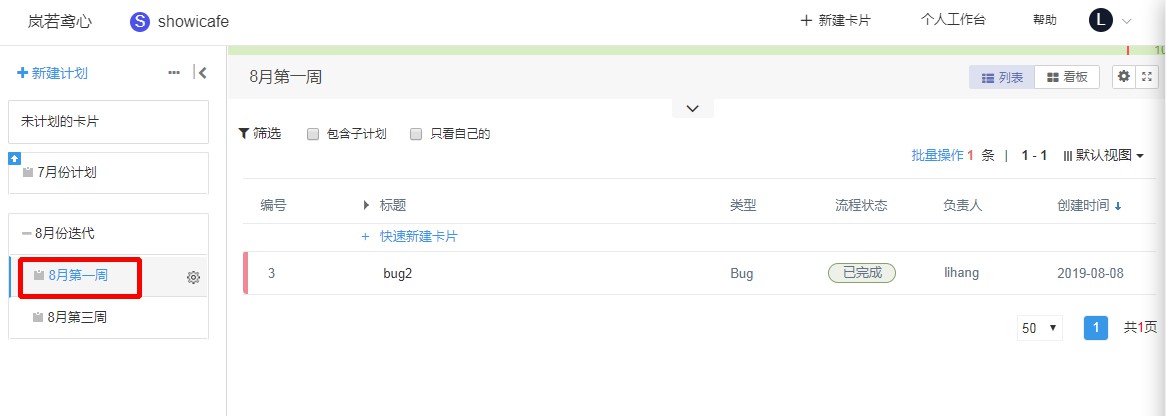Switch to the 看板 board view
Screen dimensions: 1166x416
click(1067, 77)
